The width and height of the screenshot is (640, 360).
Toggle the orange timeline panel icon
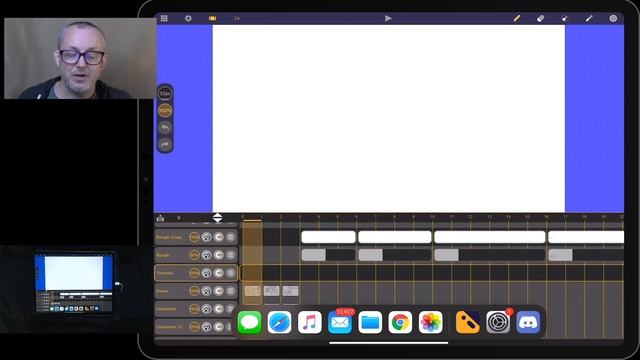pos(212,18)
